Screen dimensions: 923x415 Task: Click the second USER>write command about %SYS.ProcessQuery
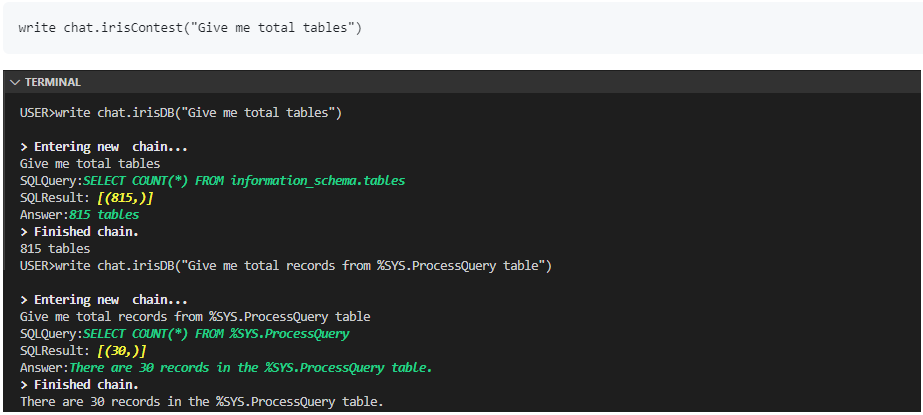tap(285, 266)
